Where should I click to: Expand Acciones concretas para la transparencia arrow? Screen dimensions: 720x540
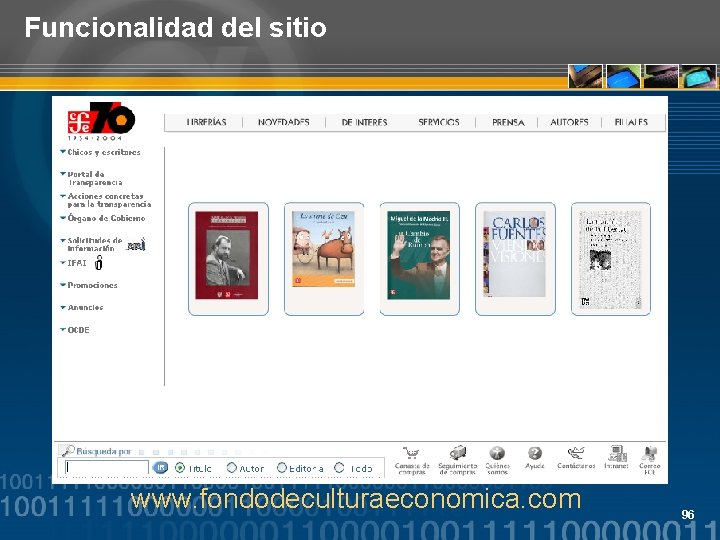(63, 196)
